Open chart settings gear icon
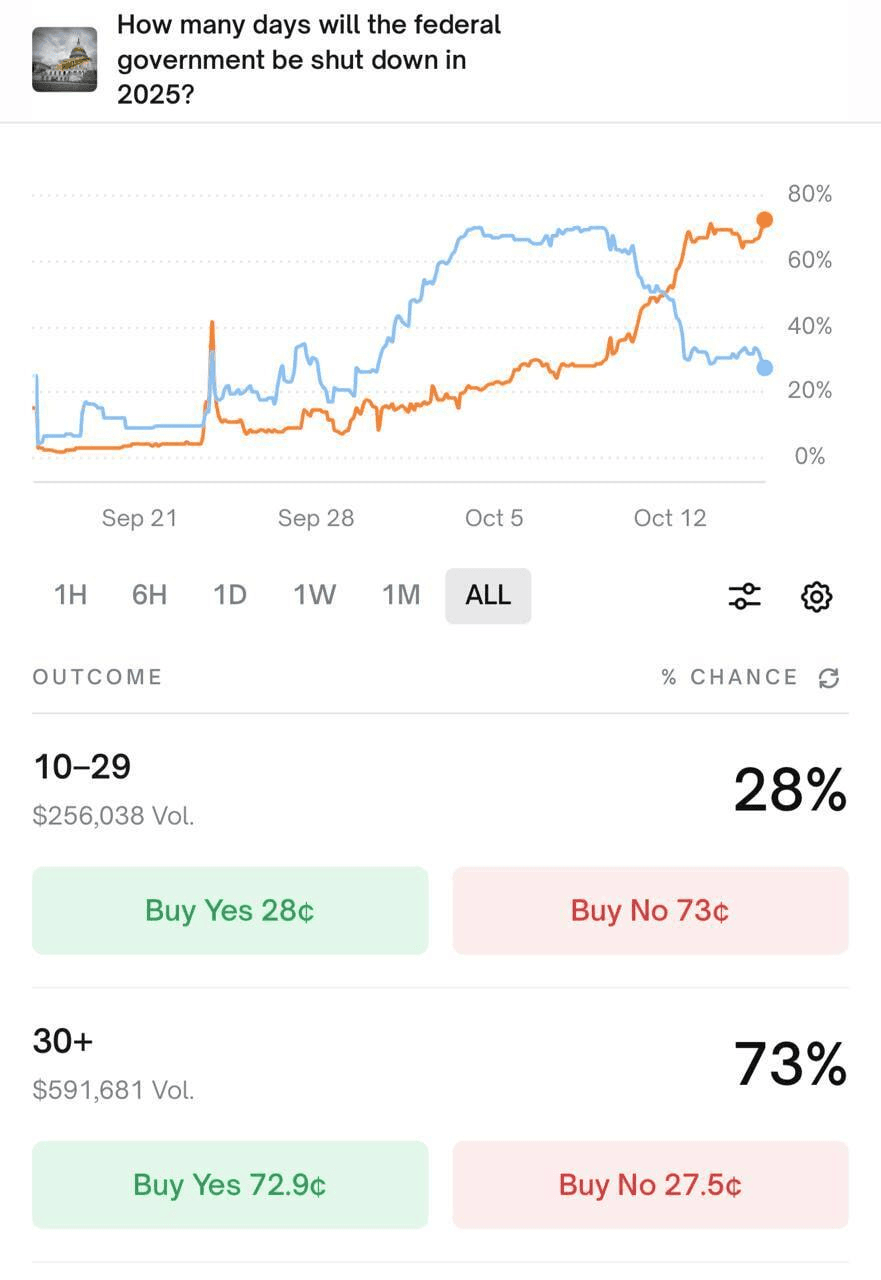This screenshot has height=1280, width=881. pyautogui.click(x=817, y=597)
